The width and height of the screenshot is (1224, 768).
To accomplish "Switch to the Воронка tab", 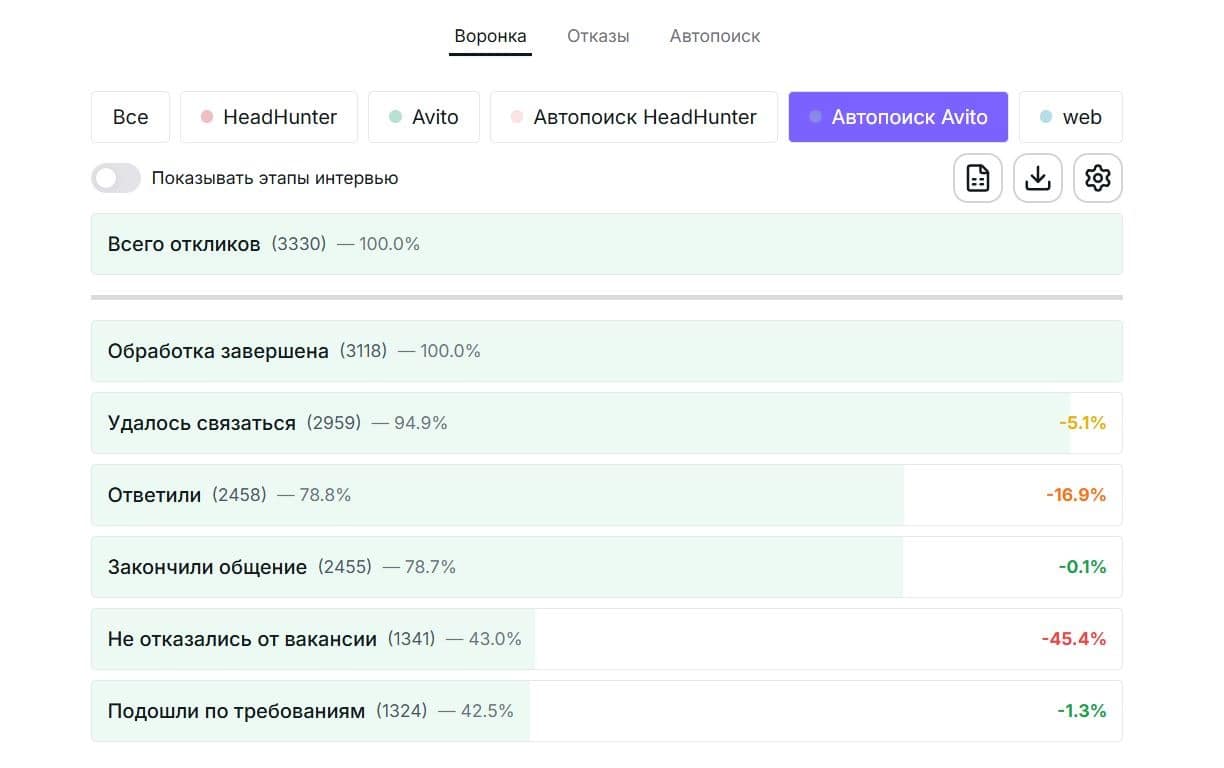I will tap(490, 36).
